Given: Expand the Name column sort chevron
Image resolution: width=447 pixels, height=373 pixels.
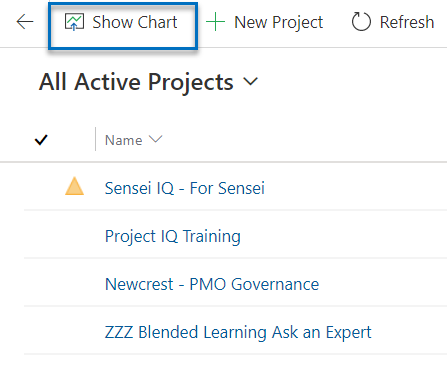Looking at the screenshot, I should coord(156,139).
